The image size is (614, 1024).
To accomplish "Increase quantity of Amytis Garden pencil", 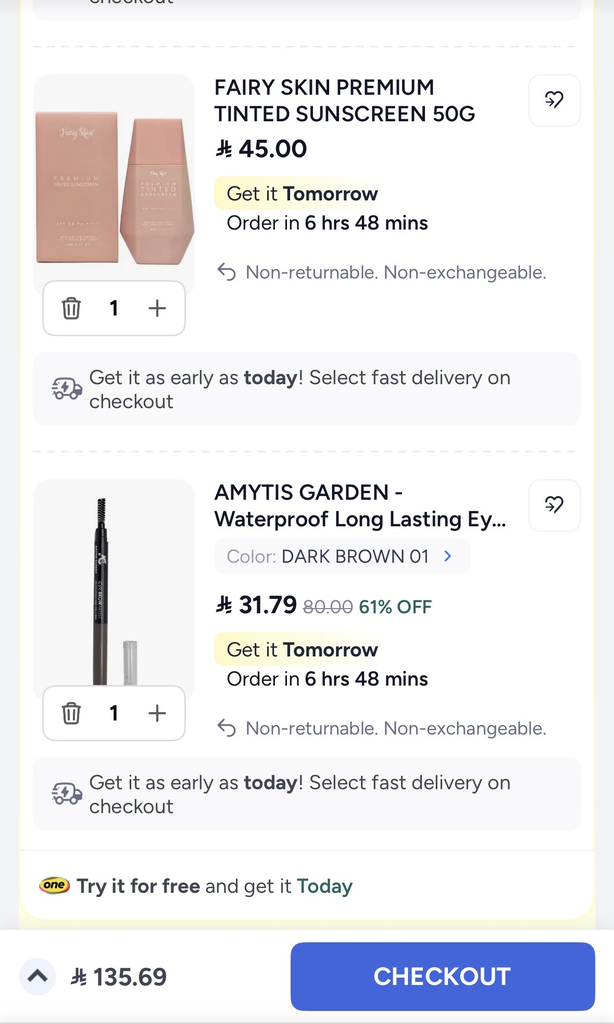I will tap(157, 713).
